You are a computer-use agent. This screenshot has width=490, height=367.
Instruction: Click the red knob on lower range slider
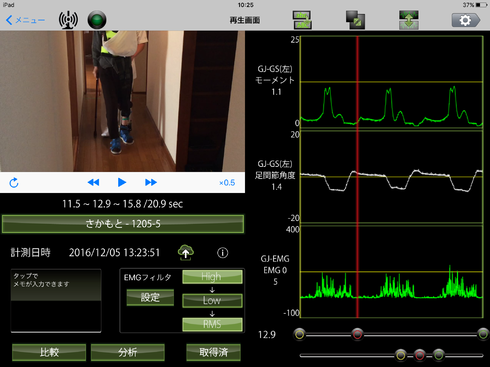click(x=420, y=355)
